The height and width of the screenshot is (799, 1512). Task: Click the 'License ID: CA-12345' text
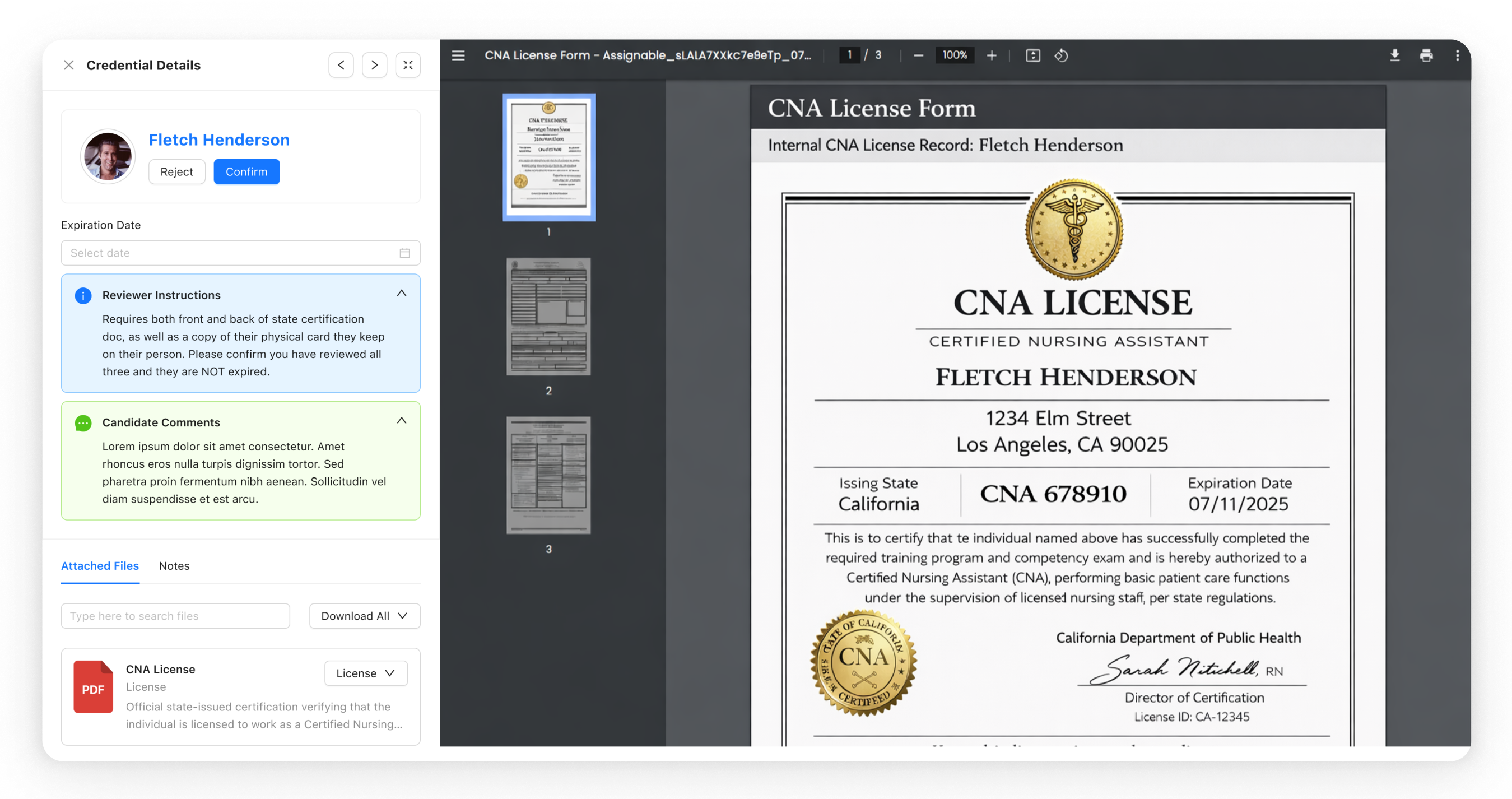pos(1192,717)
